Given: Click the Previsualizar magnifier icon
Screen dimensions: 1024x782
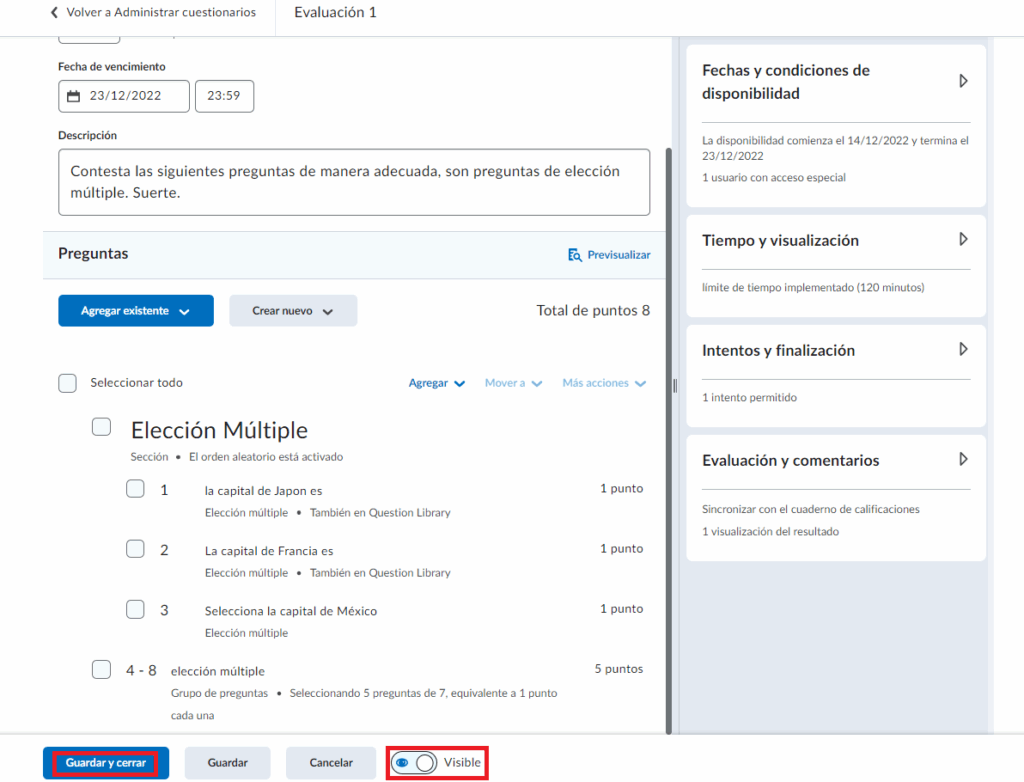Looking at the screenshot, I should [575, 255].
